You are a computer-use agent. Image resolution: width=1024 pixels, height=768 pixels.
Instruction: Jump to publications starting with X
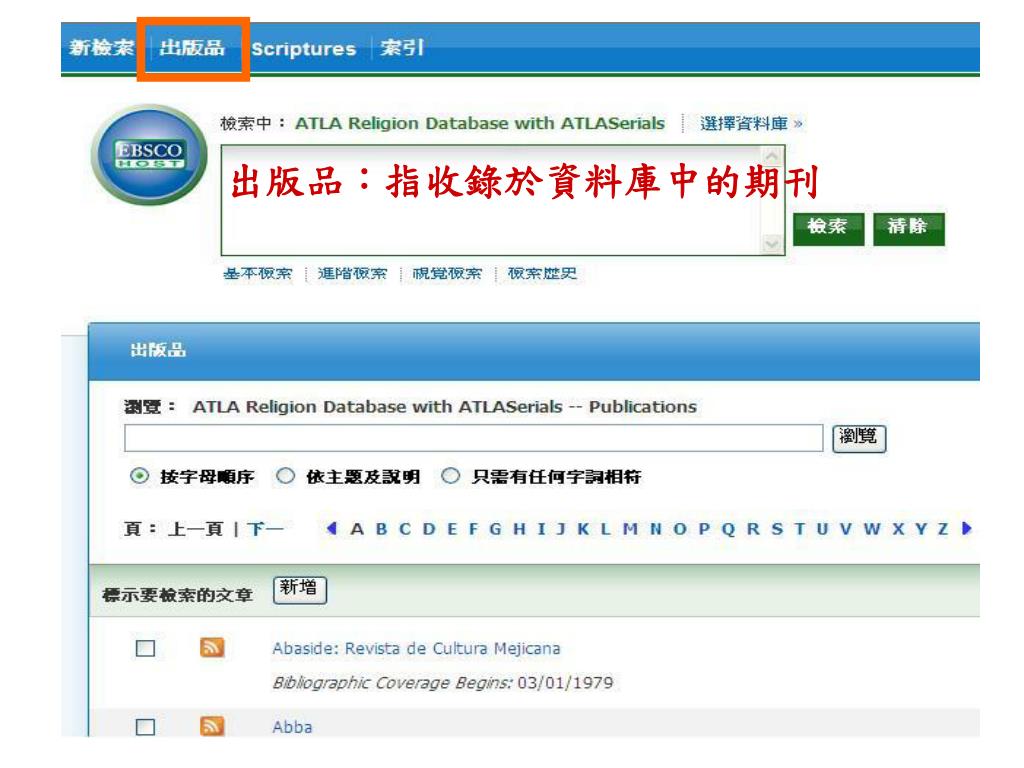pos(899,529)
